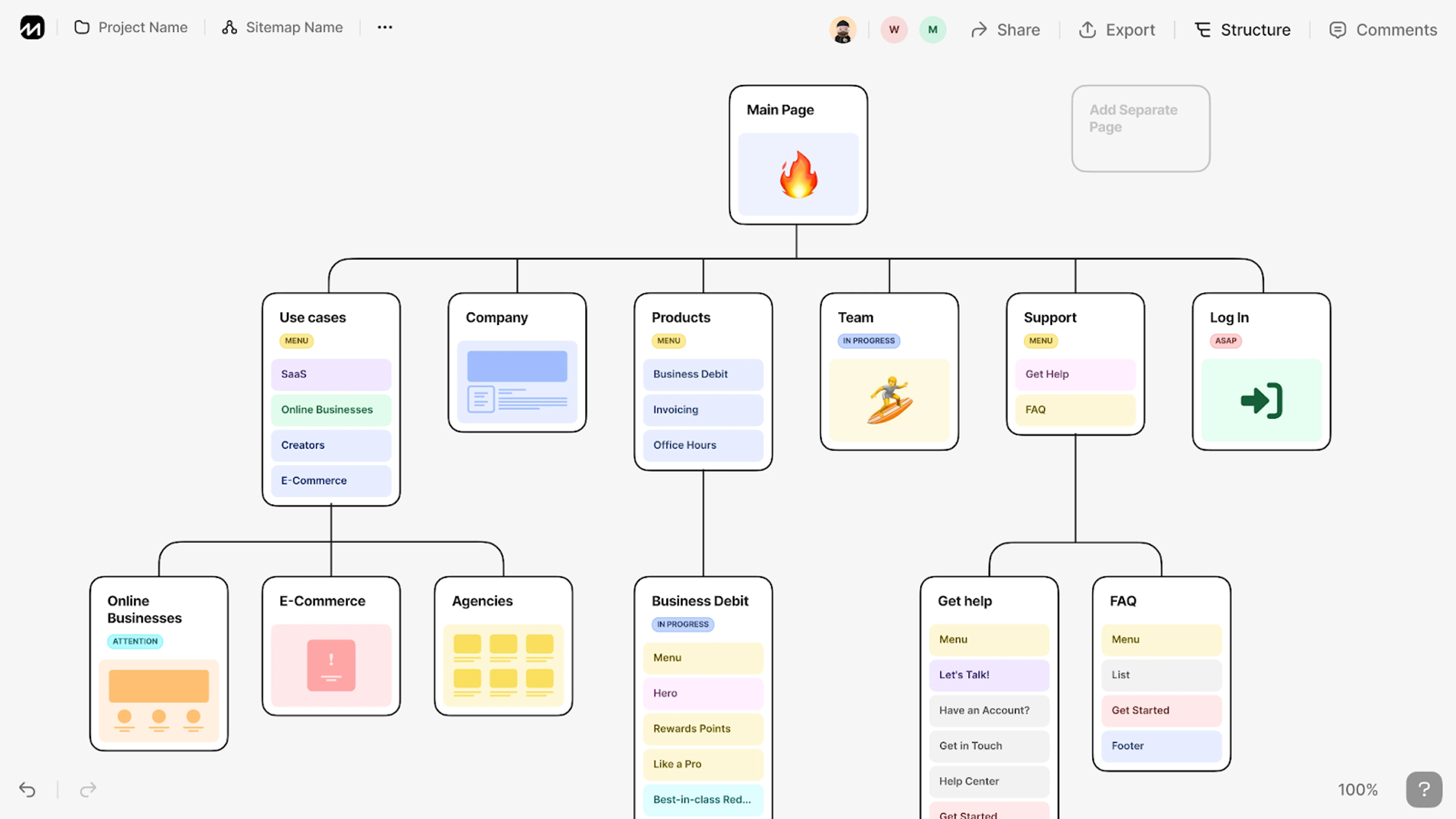Select the Get in Touch block
Viewport: 1456px width, 819px height.
(x=989, y=747)
